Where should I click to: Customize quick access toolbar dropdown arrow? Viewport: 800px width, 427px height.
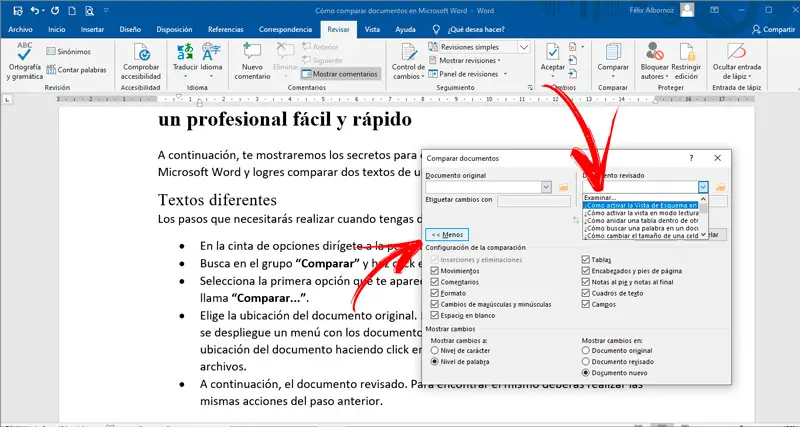(x=106, y=10)
